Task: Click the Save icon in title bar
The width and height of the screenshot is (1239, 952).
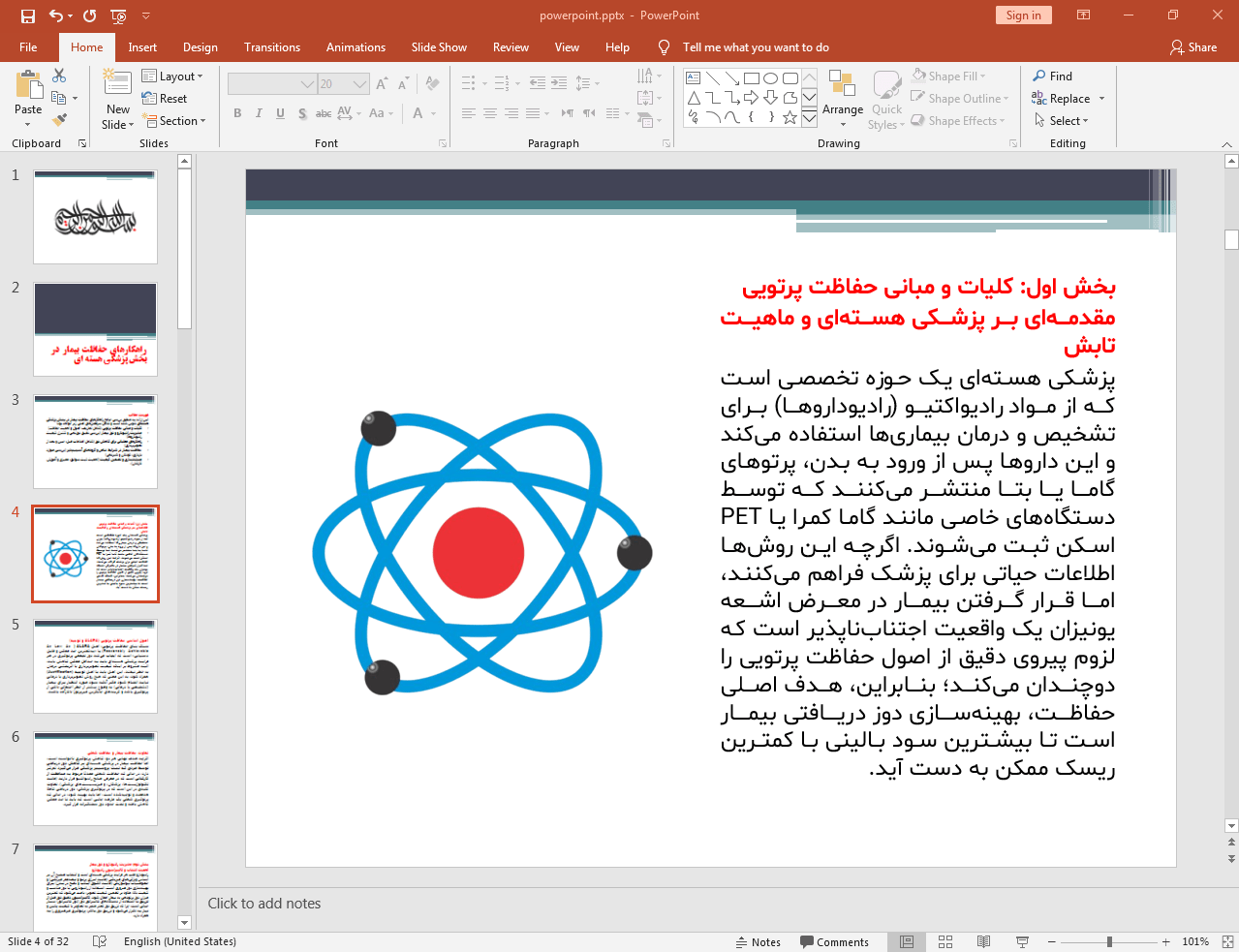Action: click(27, 15)
